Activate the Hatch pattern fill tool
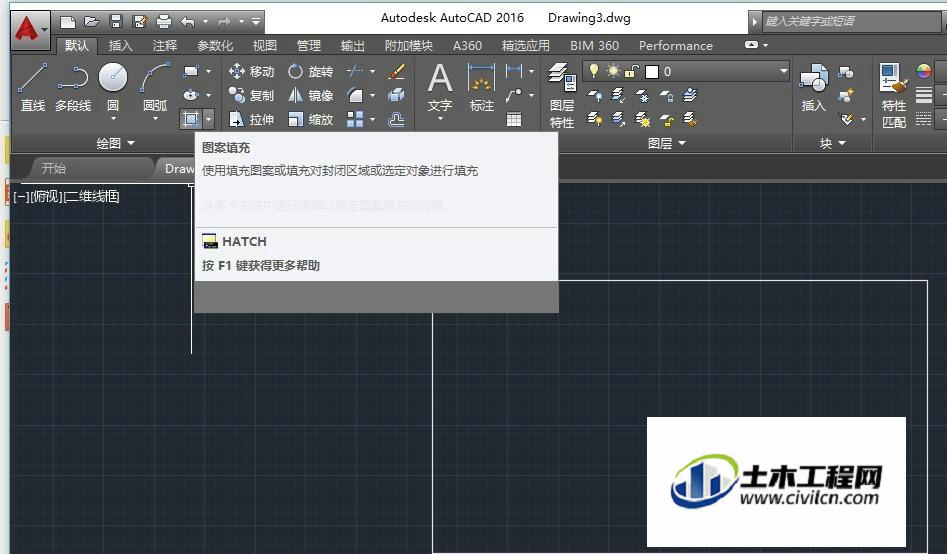Image resolution: width=947 pixels, height=554 pixels. click(191, 119)
